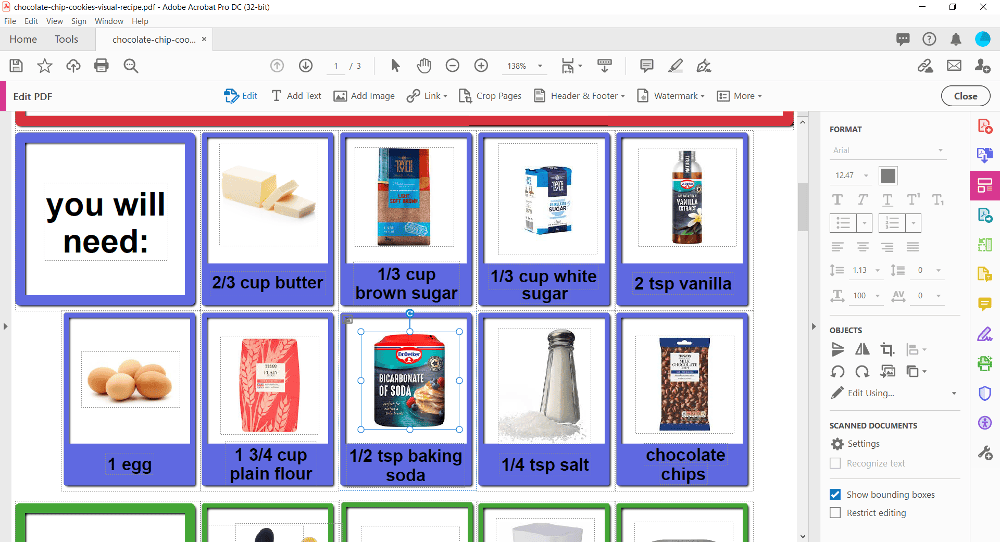This screenshot has width=1000, height=542.
Task: Upload the file with the cloud arrow icon
Action: (x=73, y=66)
